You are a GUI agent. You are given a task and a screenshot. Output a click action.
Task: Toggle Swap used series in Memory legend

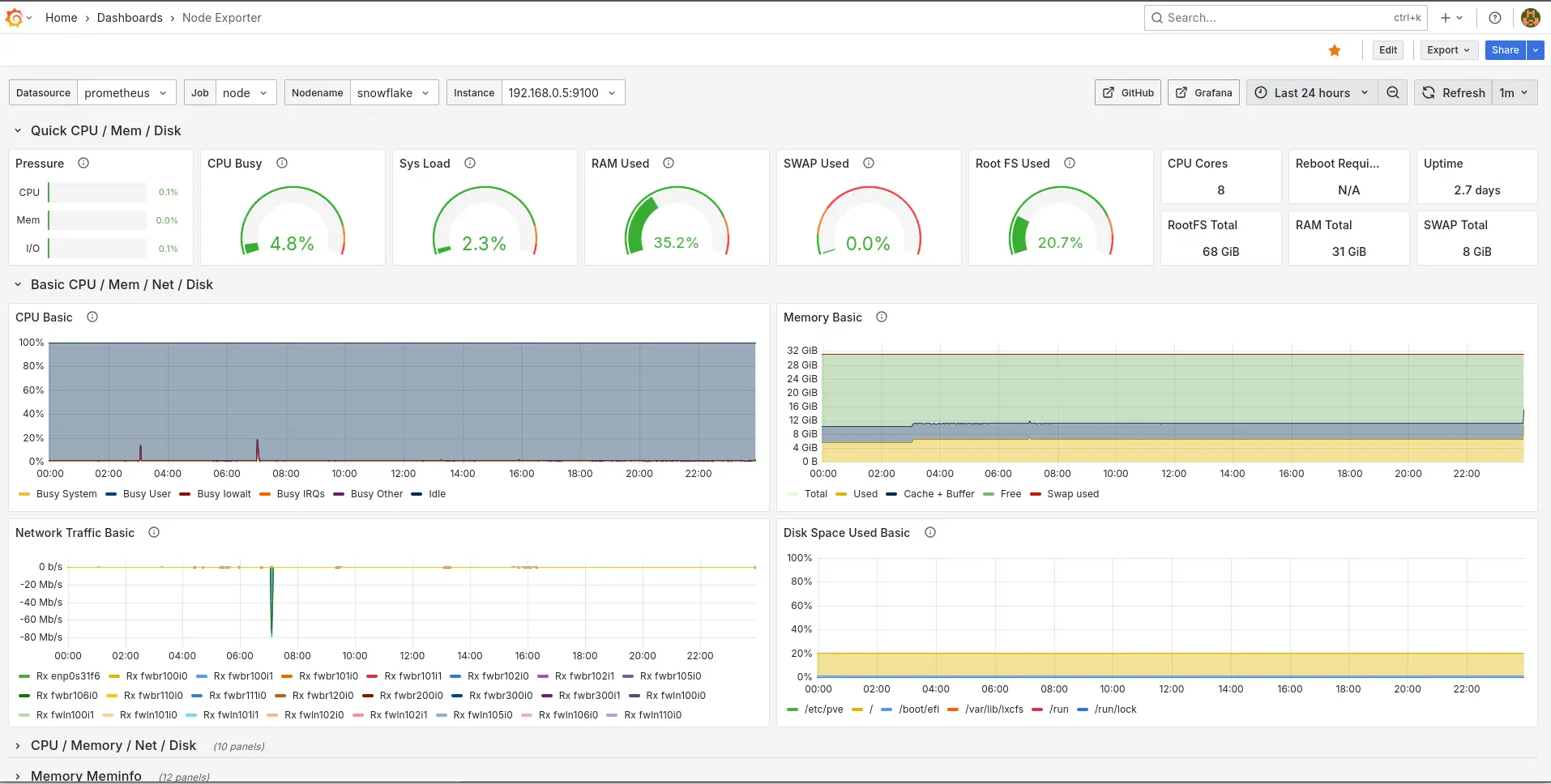1072,494
